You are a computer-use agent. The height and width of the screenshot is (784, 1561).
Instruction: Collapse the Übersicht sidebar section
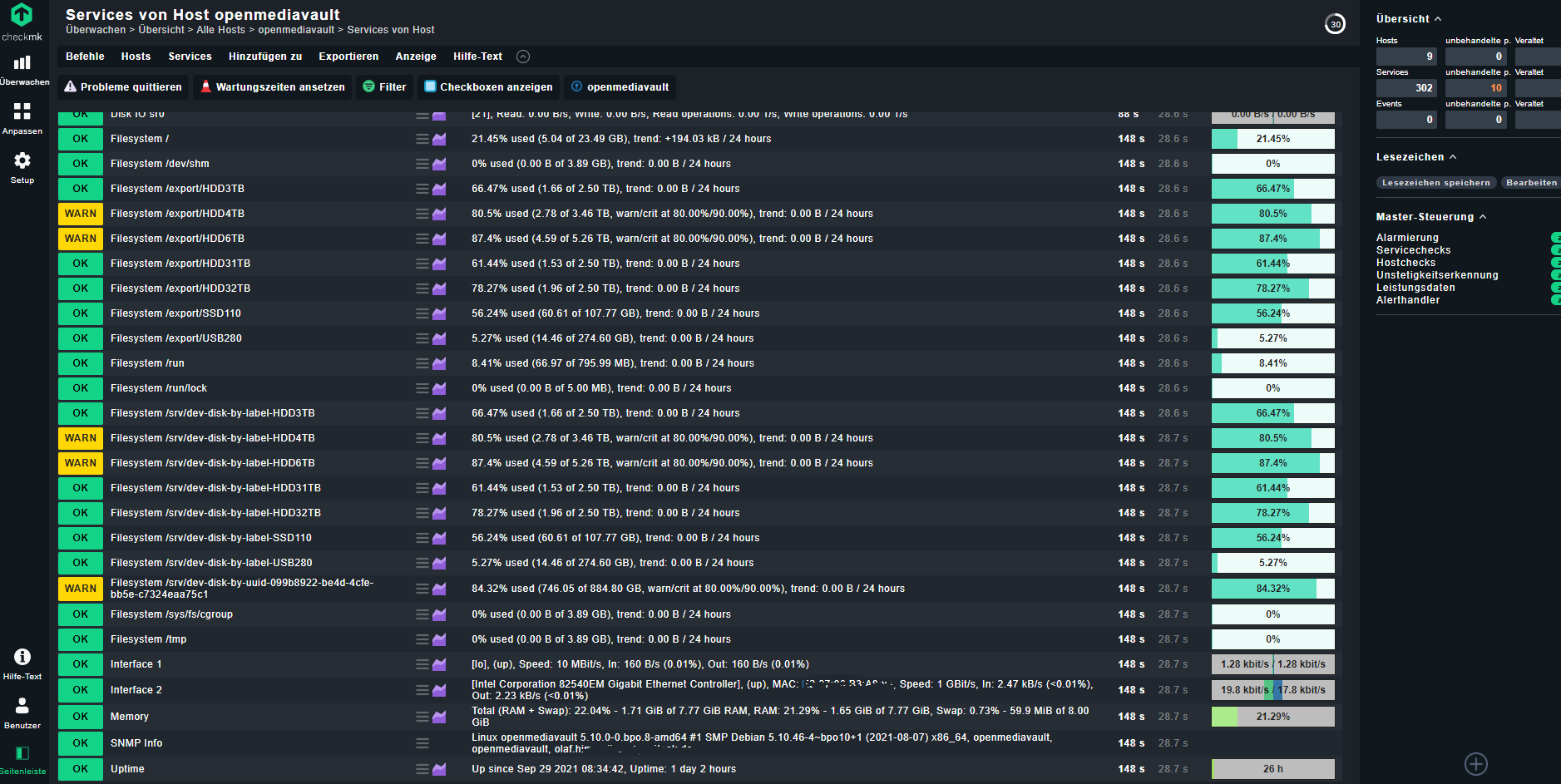coord(1438,18)
